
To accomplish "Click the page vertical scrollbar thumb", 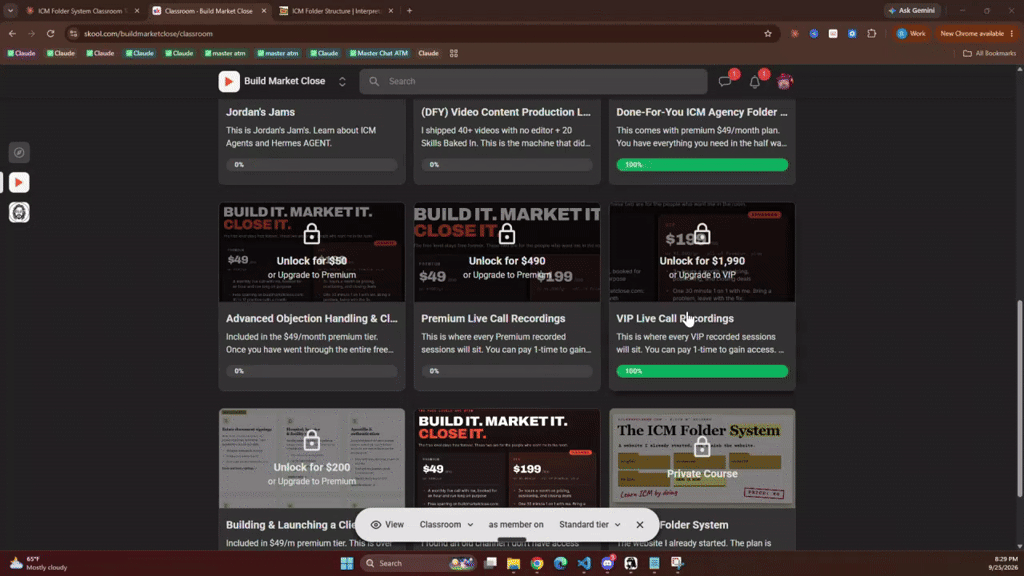I will [1019, 398].
